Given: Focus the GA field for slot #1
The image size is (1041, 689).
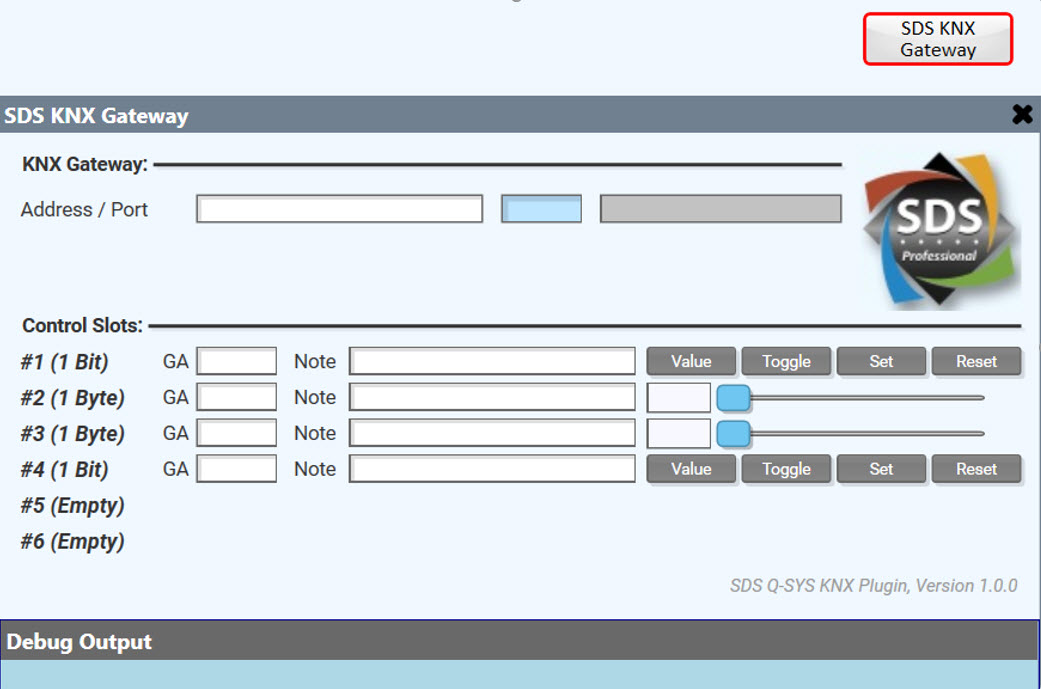Looking at the screenshot, I should (x=236, y=361).
